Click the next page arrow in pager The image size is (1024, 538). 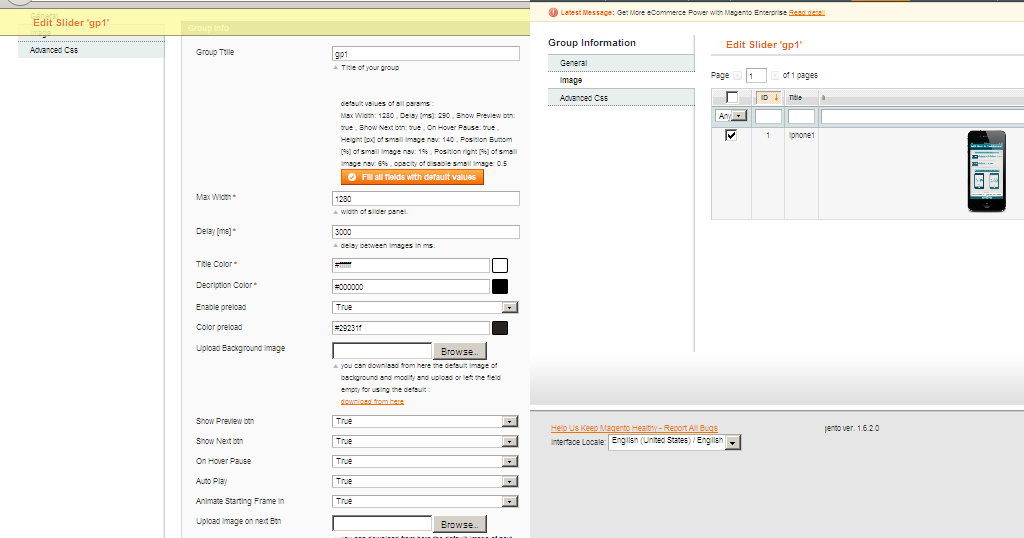click(x=775, y=76)
